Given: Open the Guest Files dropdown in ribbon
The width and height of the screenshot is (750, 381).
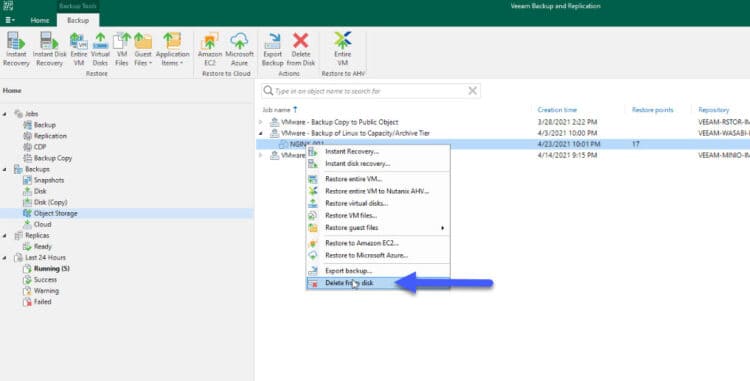Looking at the screenshot, I should click(143, 49).
